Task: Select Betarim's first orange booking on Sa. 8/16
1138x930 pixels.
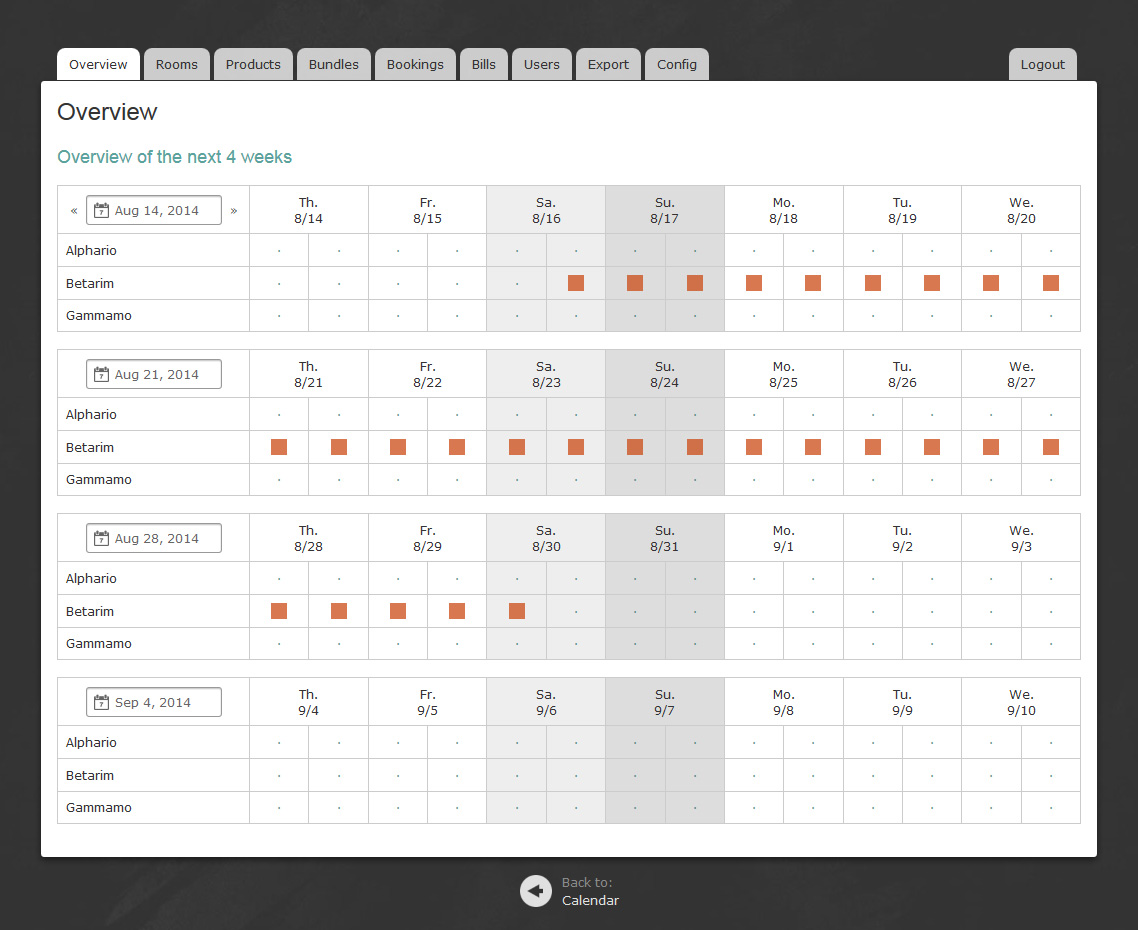Action: click(576, 283)
